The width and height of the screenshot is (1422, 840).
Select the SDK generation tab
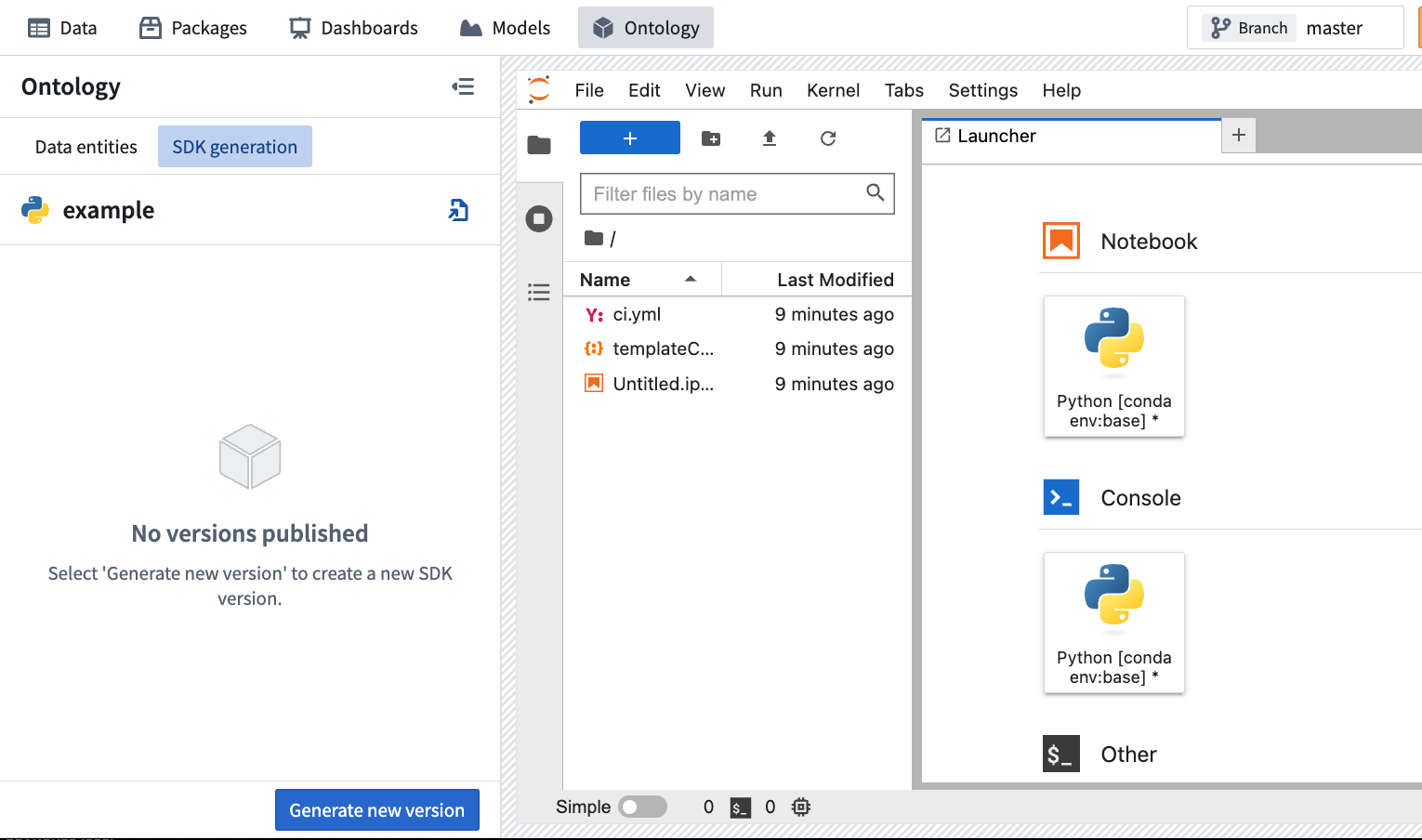tap(235, 147)
